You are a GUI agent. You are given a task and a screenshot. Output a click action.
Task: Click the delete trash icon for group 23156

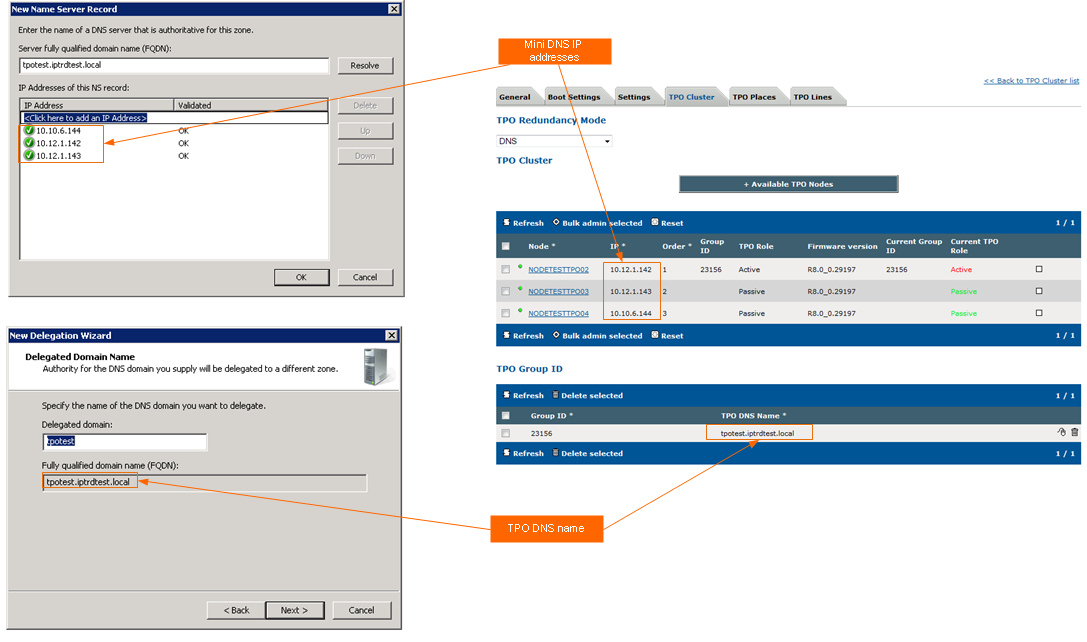click(x=1075, y=432)
